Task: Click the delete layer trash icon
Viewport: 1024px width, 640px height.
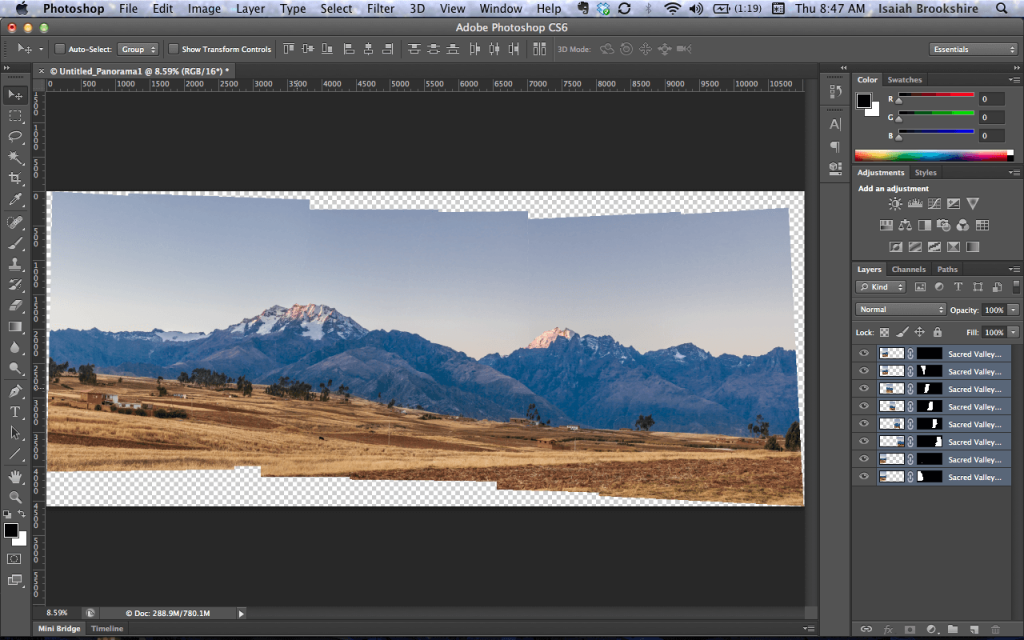Action: click(x=995, y=629)
